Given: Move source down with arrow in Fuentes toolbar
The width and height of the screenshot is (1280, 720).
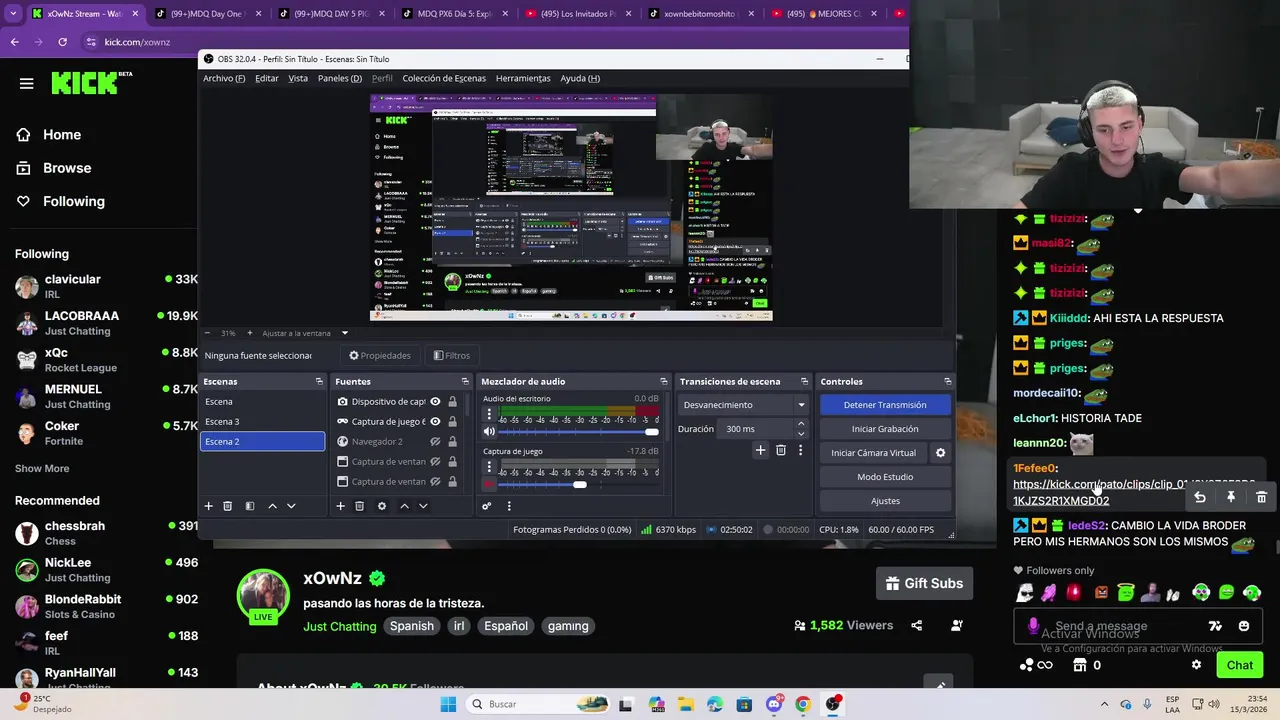Looking at the screenshot, I should click(423, 506).
